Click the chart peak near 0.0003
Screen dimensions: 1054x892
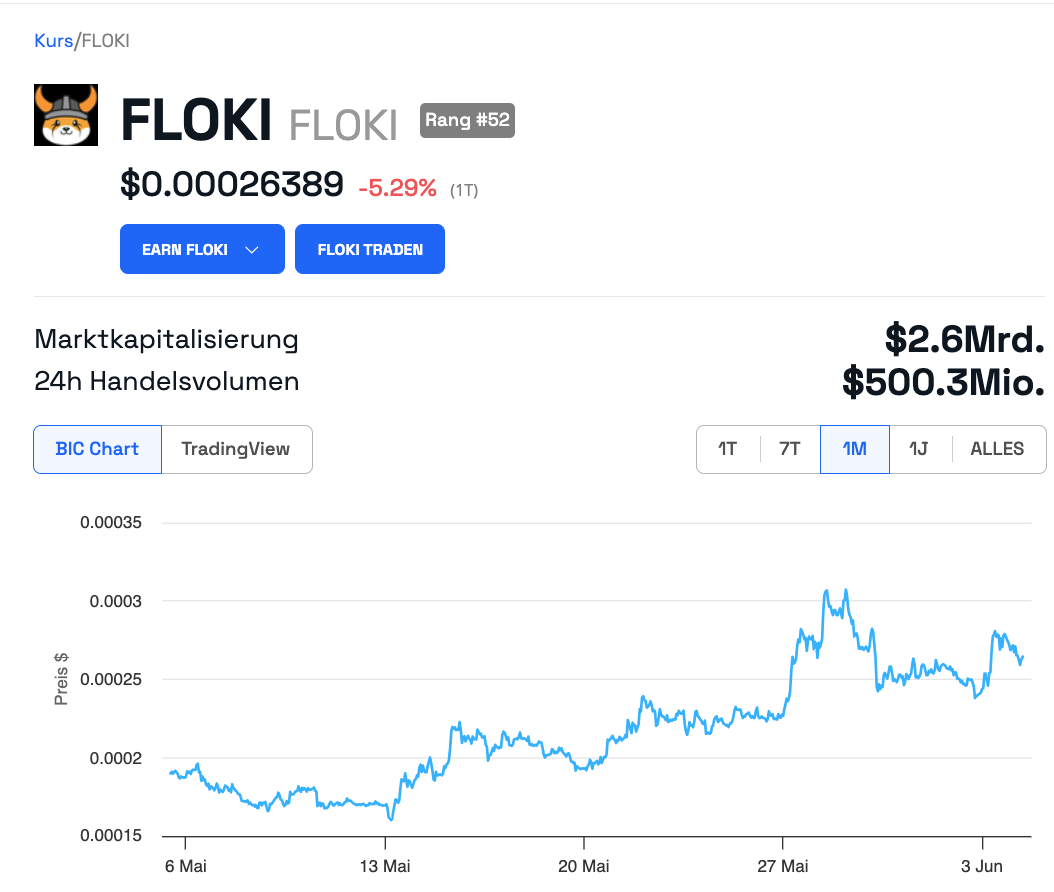coord(827,591)
